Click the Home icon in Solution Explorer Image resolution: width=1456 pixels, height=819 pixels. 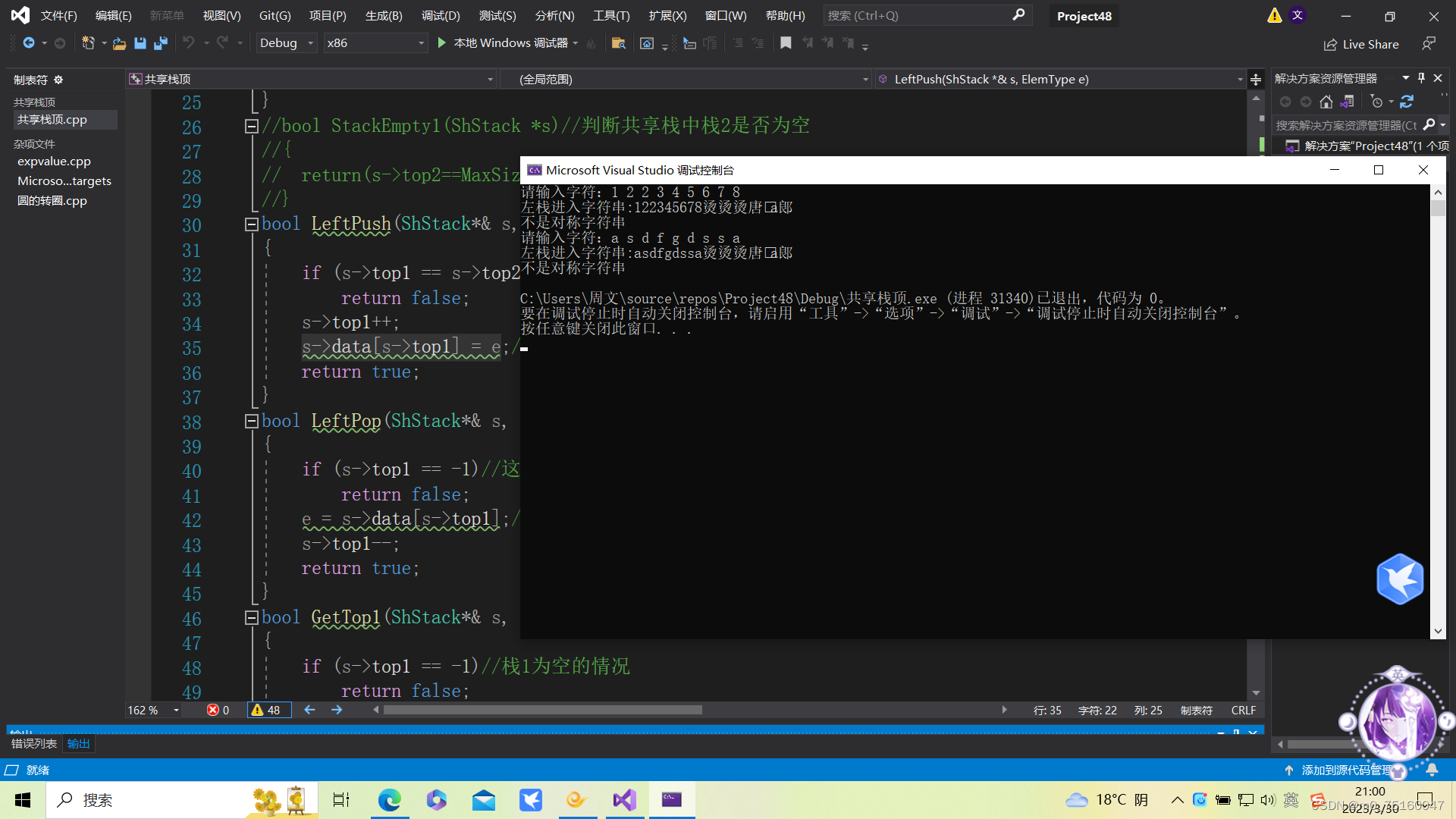click(x=1326, y=102)
